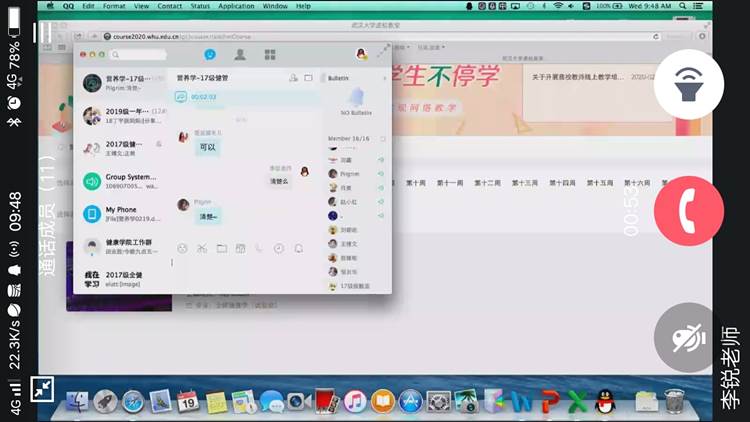Open the call members menu icon
750x422 pixels.
pos(43,33)
